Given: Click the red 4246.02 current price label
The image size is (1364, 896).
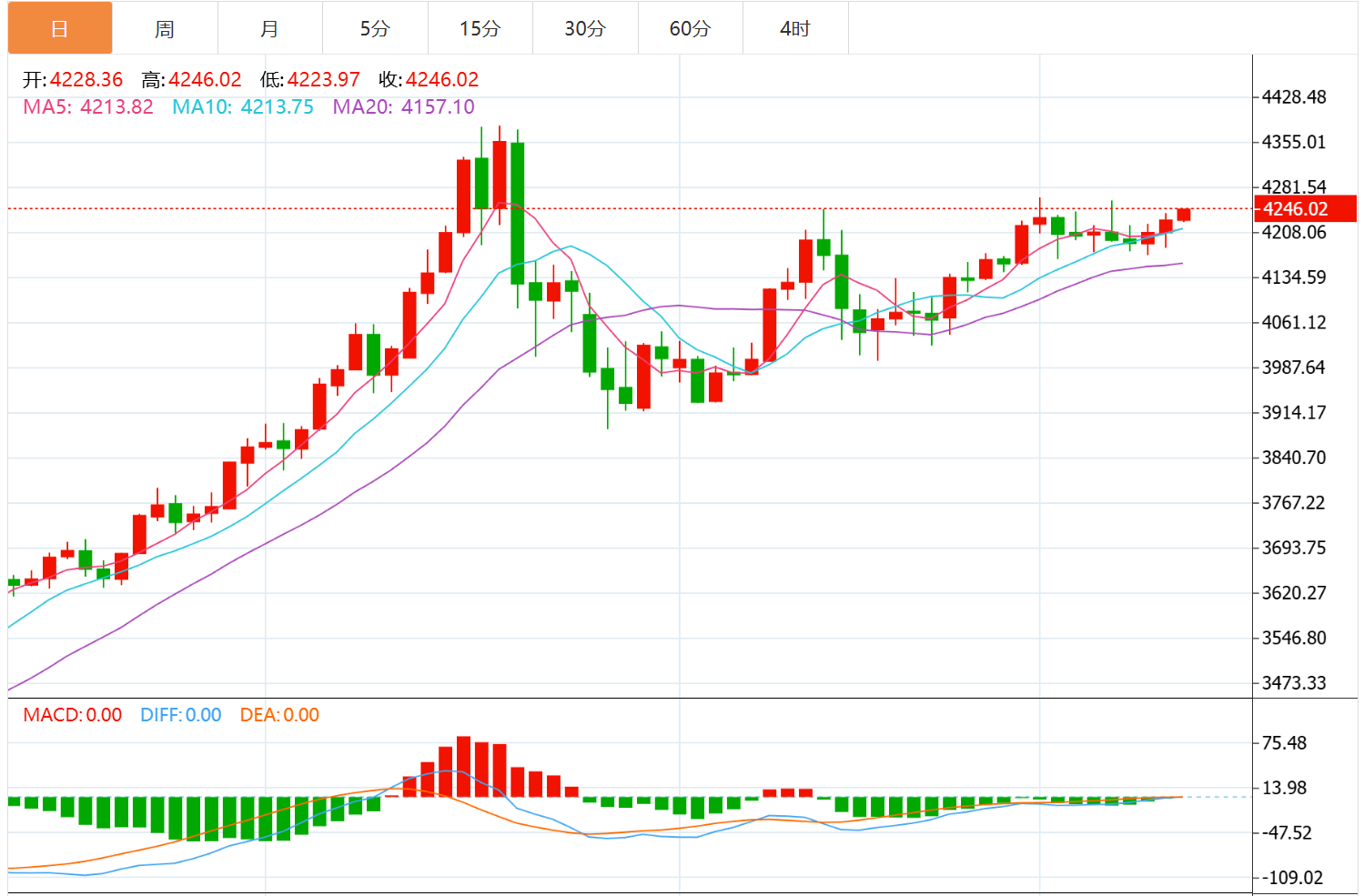Looking at the screenshot, I should (x=1305, y=209).
